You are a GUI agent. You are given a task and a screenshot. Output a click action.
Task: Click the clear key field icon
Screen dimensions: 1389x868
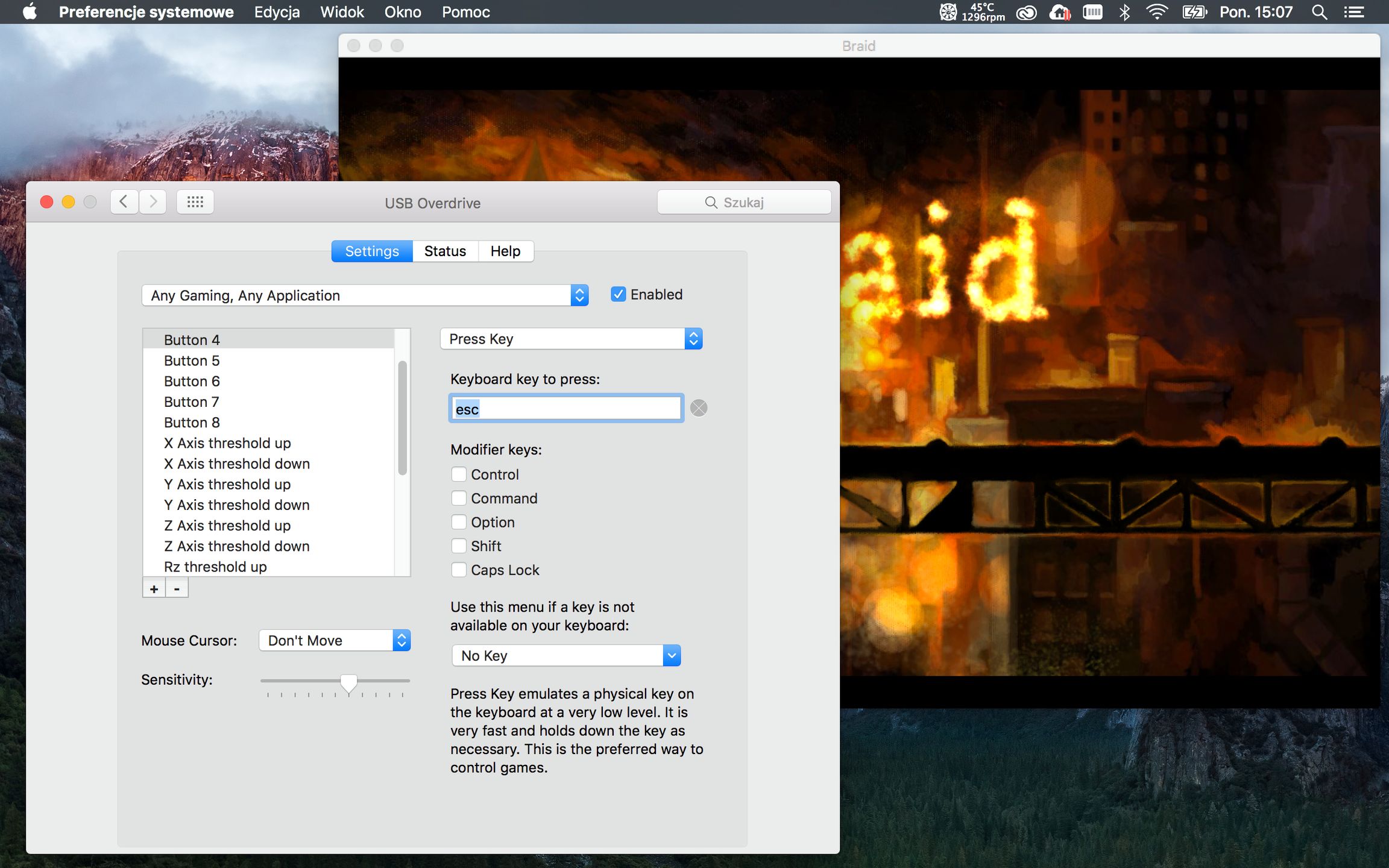(x=698, y=408)
